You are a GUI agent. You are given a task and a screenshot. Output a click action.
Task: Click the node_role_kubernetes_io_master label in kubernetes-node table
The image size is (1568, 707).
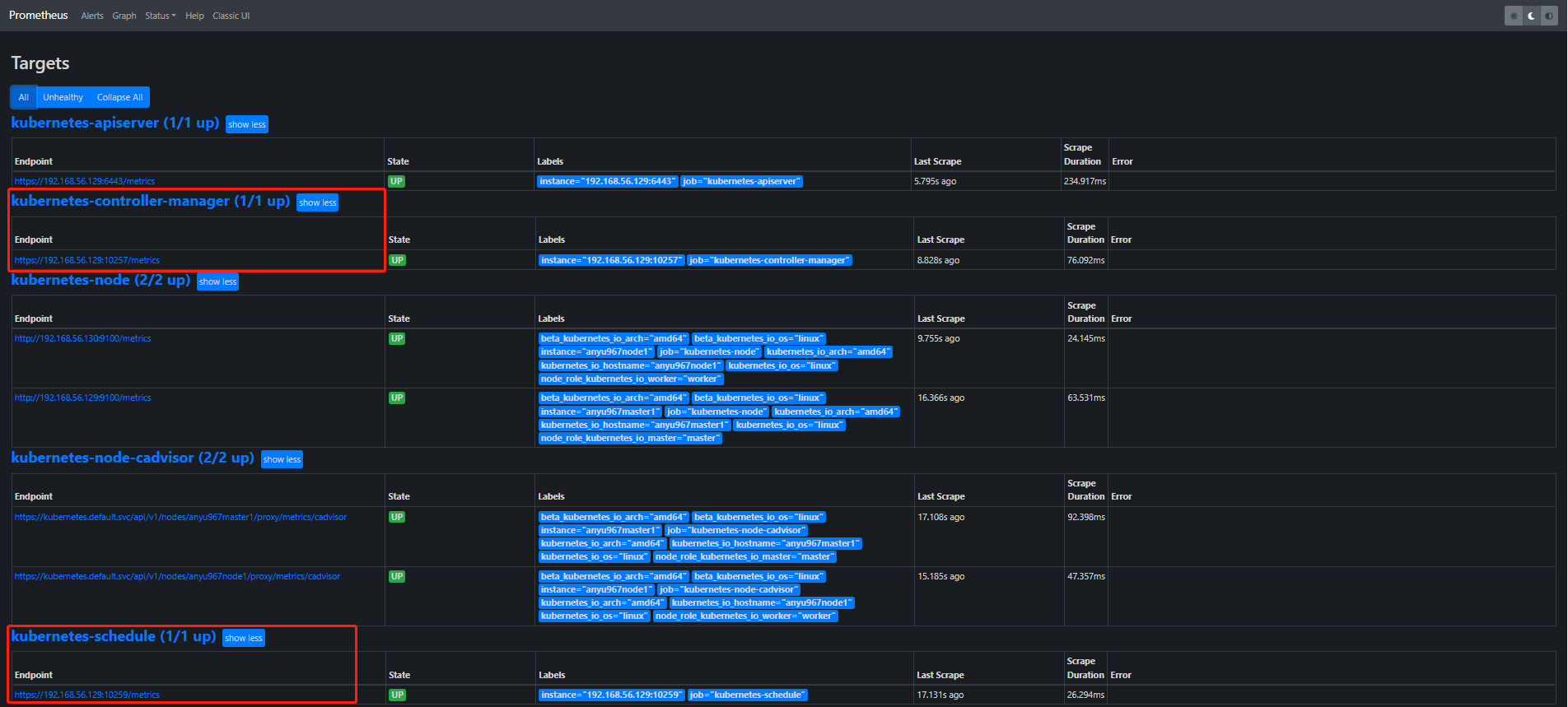630,438
